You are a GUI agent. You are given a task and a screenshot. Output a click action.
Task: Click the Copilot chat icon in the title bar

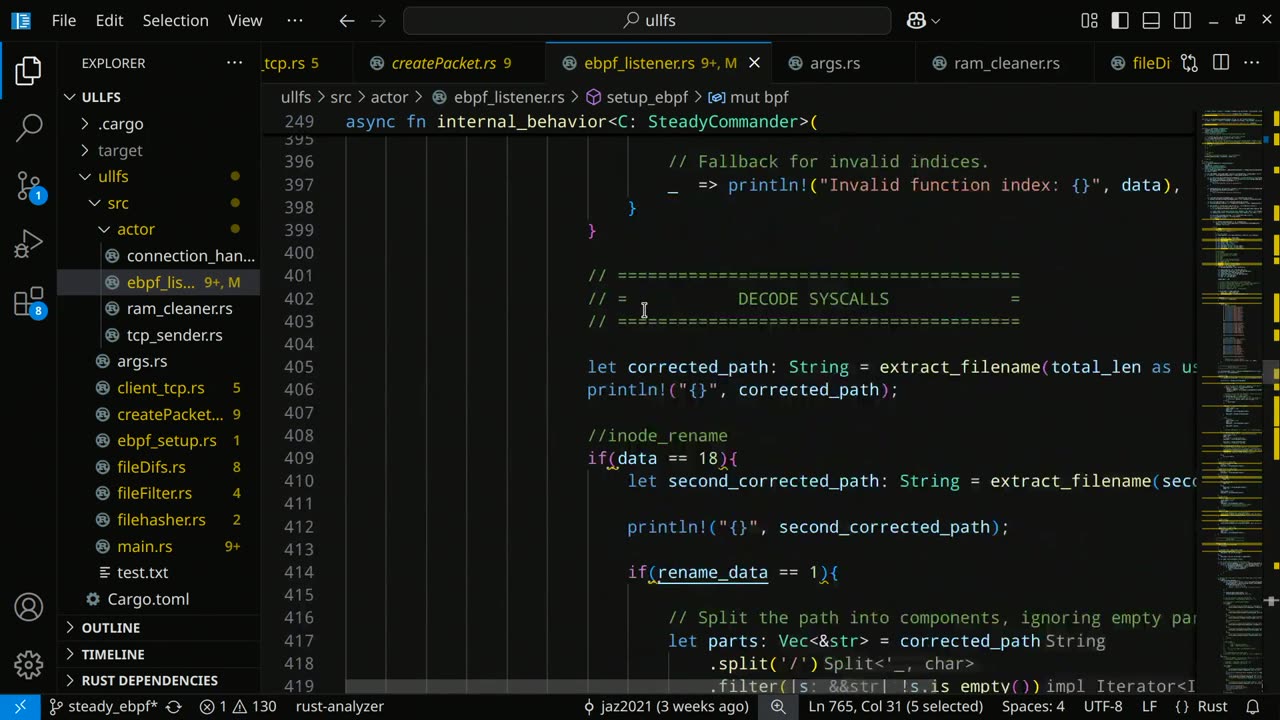pyautogui.click(x=915, y=20)
